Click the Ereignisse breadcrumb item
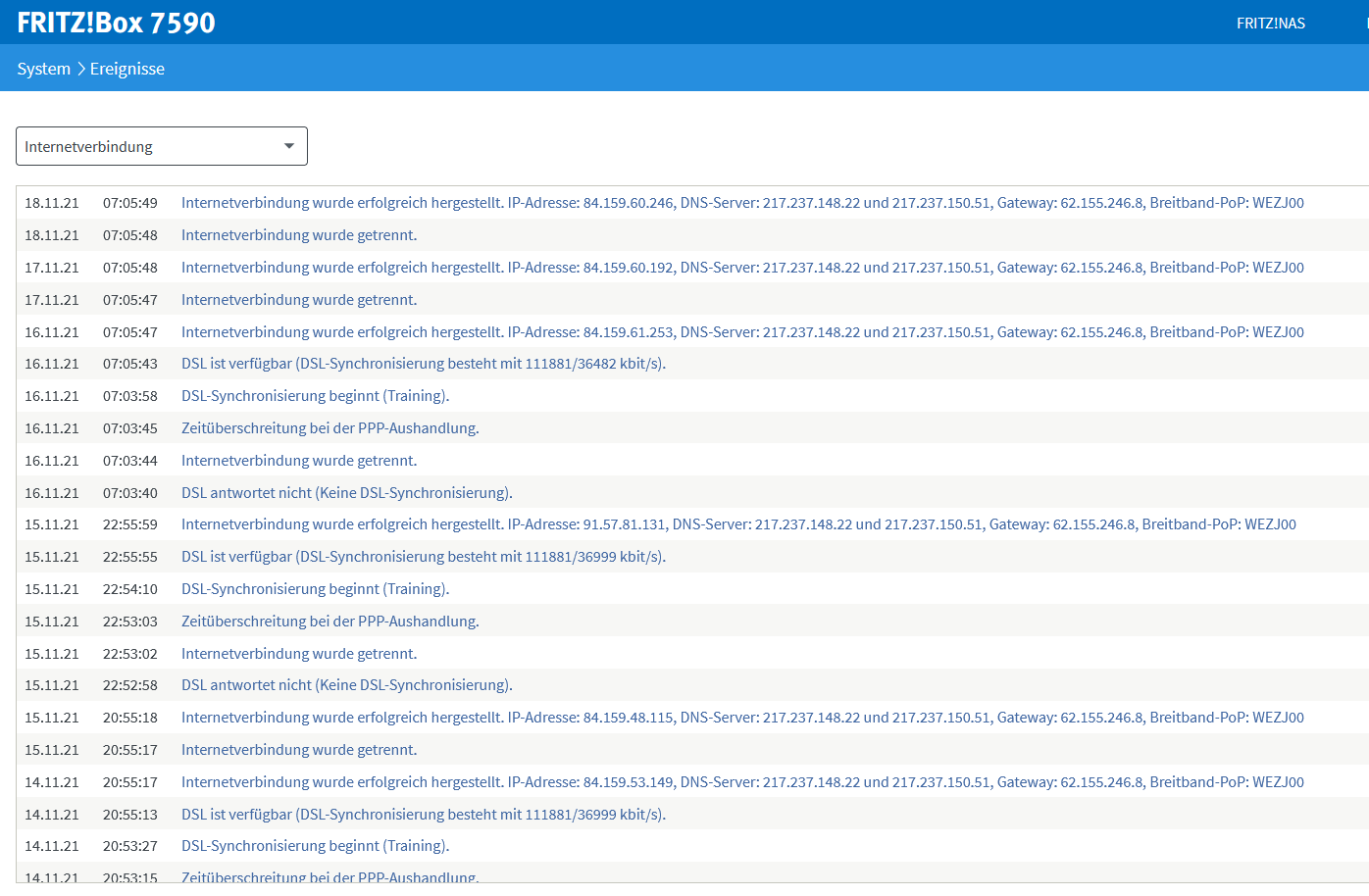This screenshot has height=896, width=1369. coord(127,69)
